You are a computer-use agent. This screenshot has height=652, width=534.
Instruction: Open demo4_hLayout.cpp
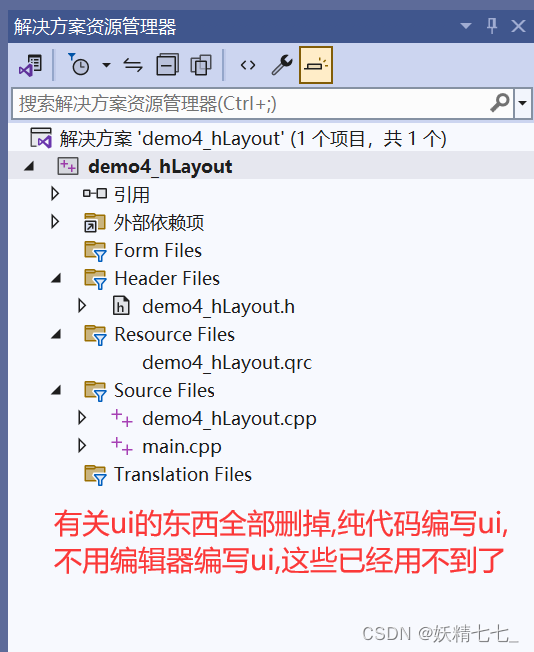point(229,419)
